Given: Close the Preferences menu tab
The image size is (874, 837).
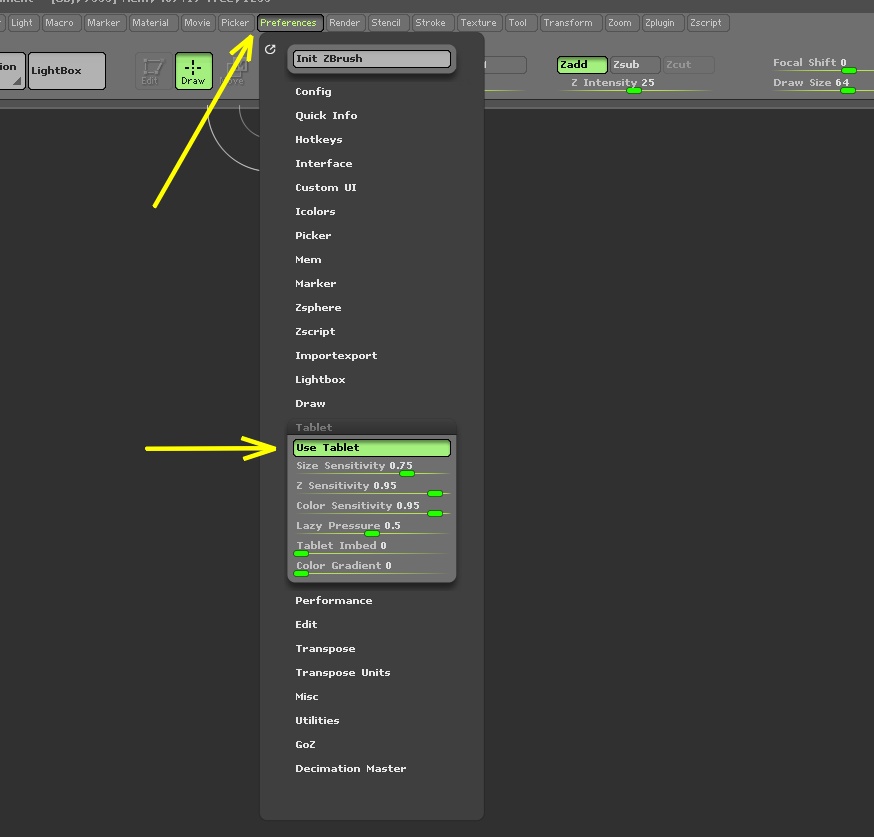Looking at the screenshot, I should coord(288,23).
